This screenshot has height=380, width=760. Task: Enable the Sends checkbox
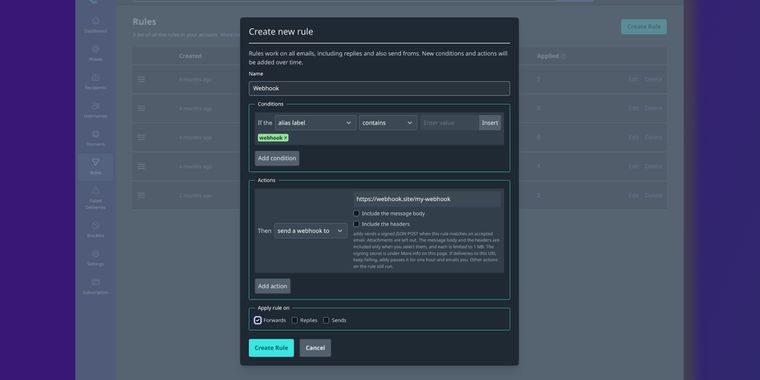point(326,320)
